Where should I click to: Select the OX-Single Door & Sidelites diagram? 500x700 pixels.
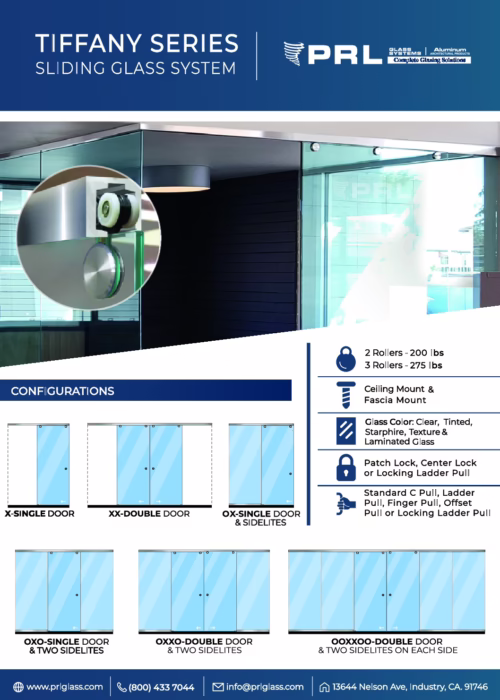click(261, 465)
